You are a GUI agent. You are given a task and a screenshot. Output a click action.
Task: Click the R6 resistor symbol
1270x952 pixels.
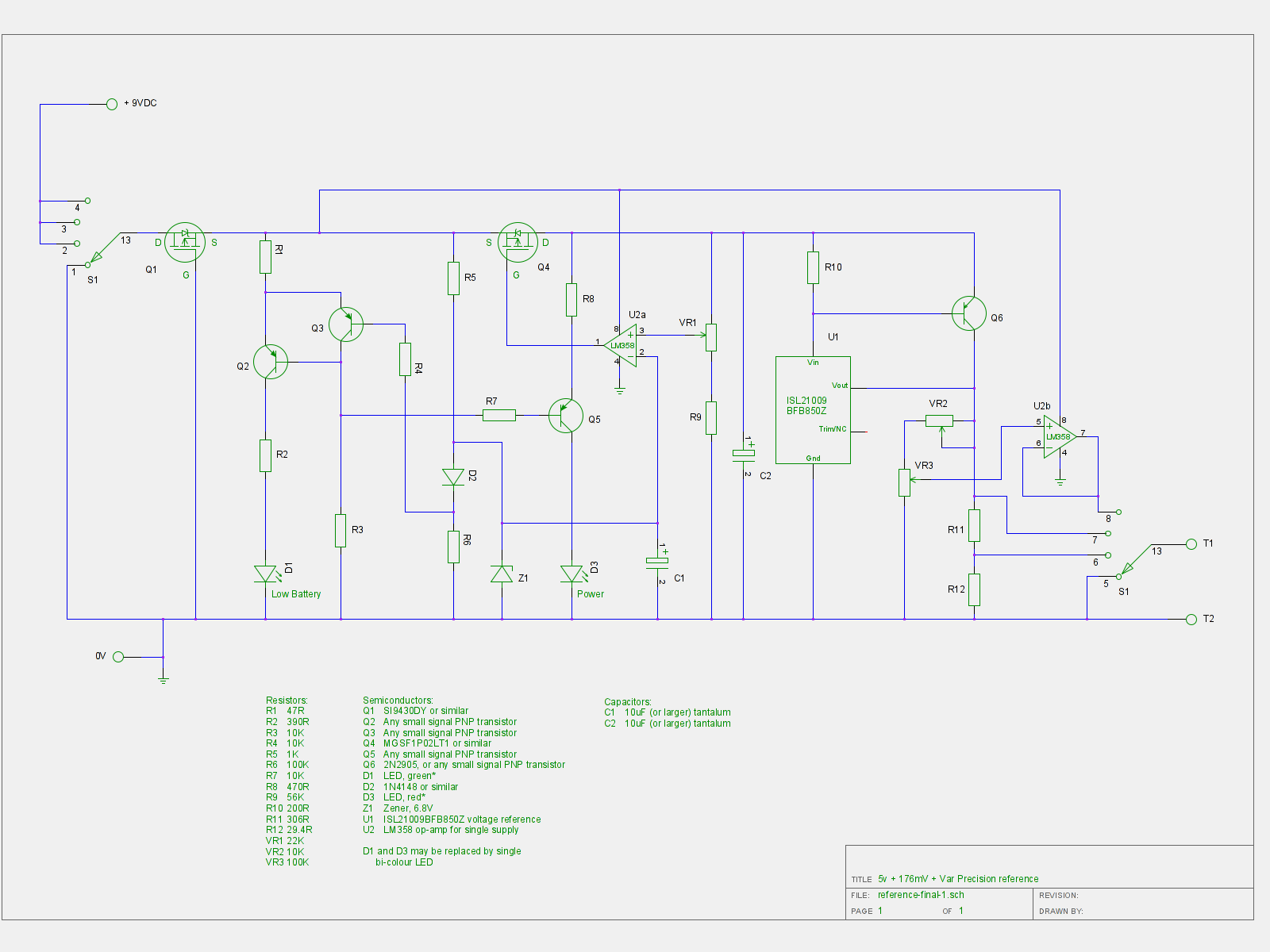tap(453, 547)
